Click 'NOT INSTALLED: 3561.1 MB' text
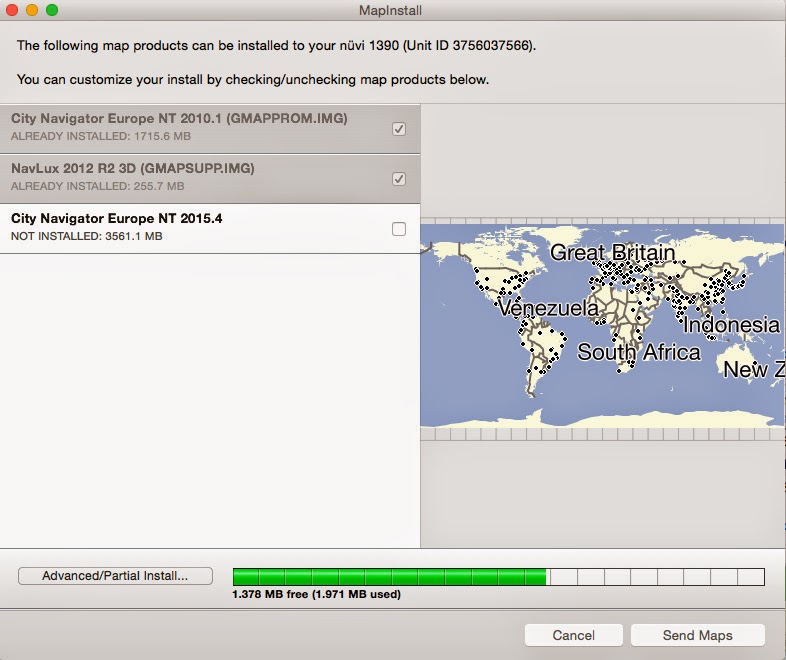786x660 pixels. (87, 236)
